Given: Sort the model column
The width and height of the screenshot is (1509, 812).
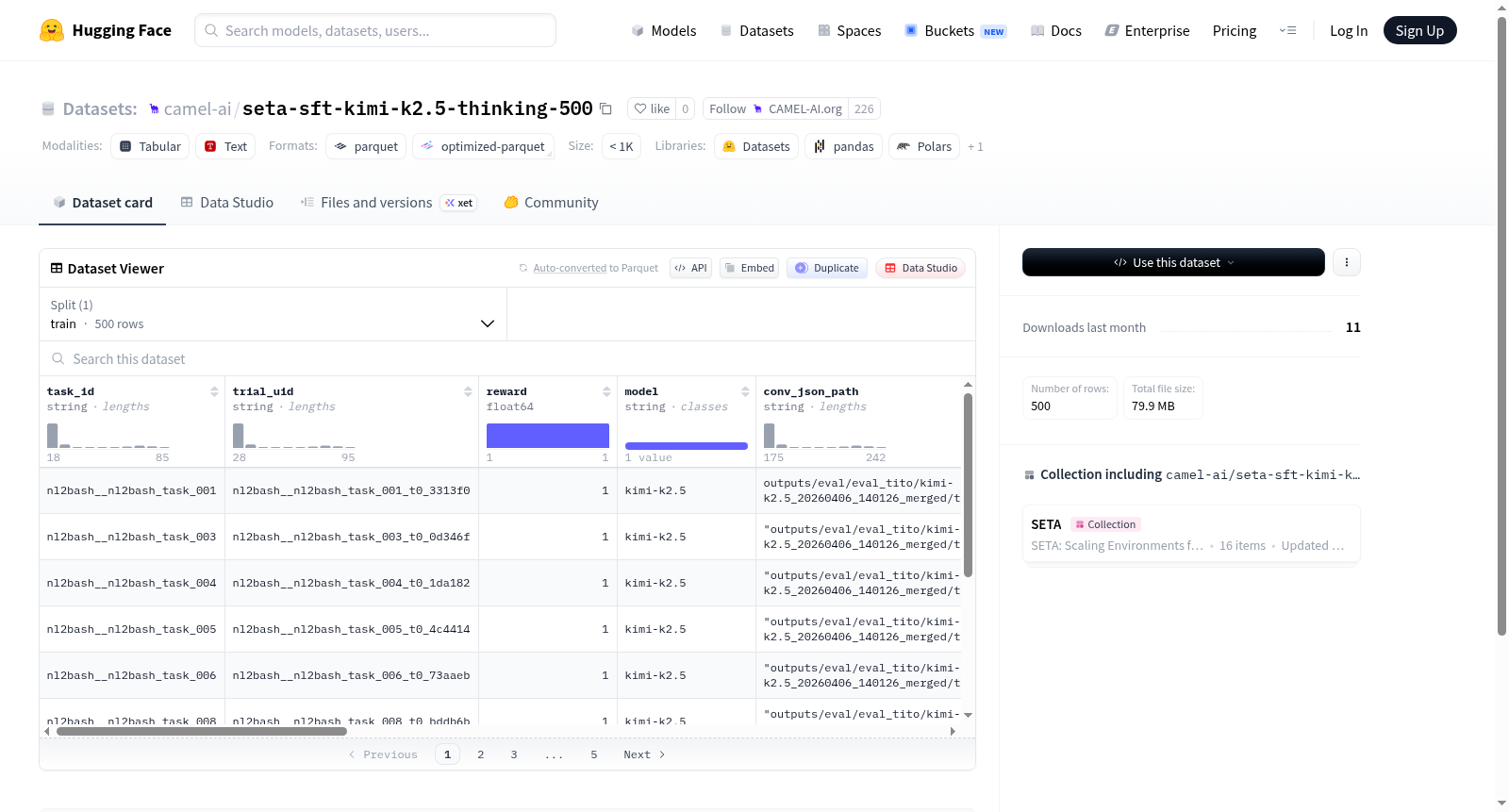Looking at the screenshot, I should pyautogui.click(x=745, y=391).
